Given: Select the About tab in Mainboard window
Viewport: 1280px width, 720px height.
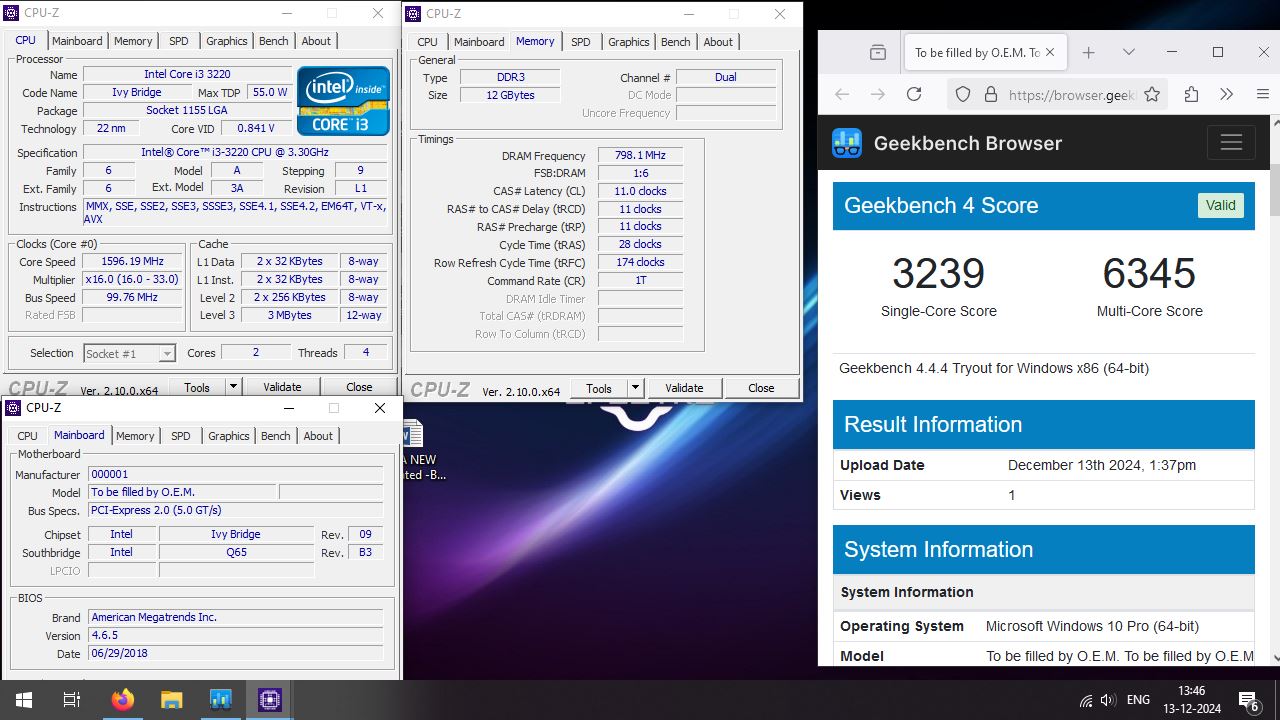Looking at the screenshot, I should coord(318,436).
